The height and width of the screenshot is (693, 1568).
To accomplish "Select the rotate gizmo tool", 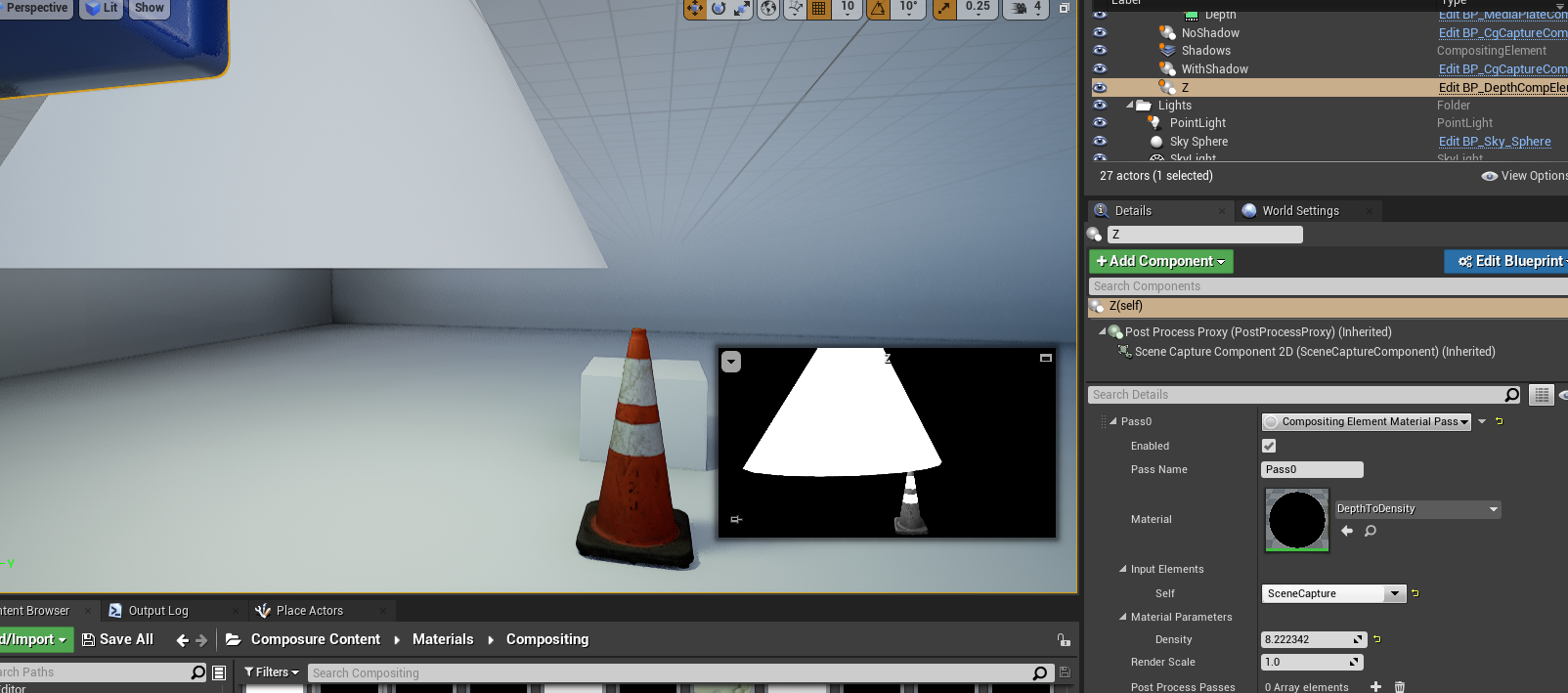I will pyautogui.click(x=719, y=8).
